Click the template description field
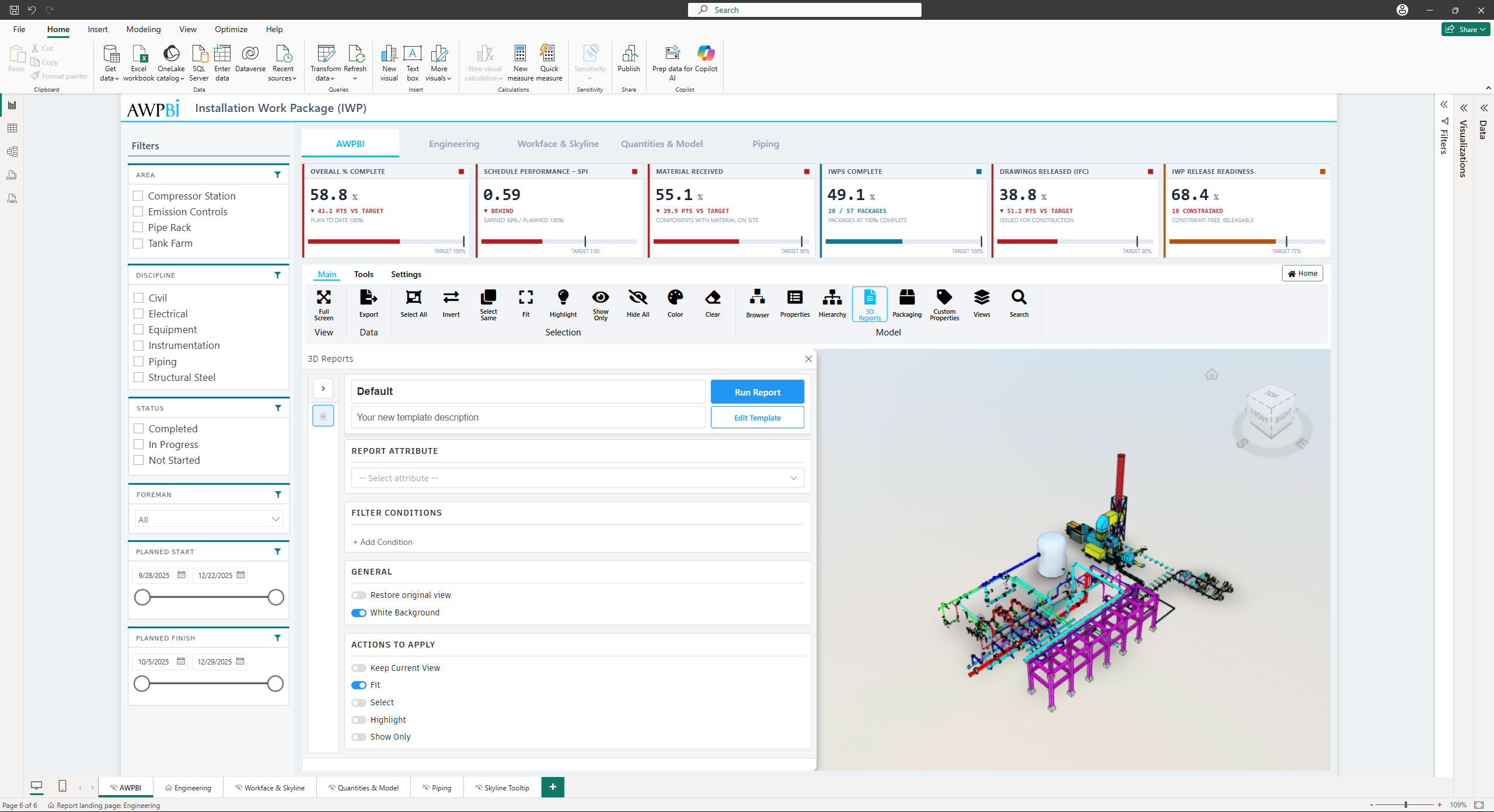This screenshot has height=812, width=1494. click(528, 418)
